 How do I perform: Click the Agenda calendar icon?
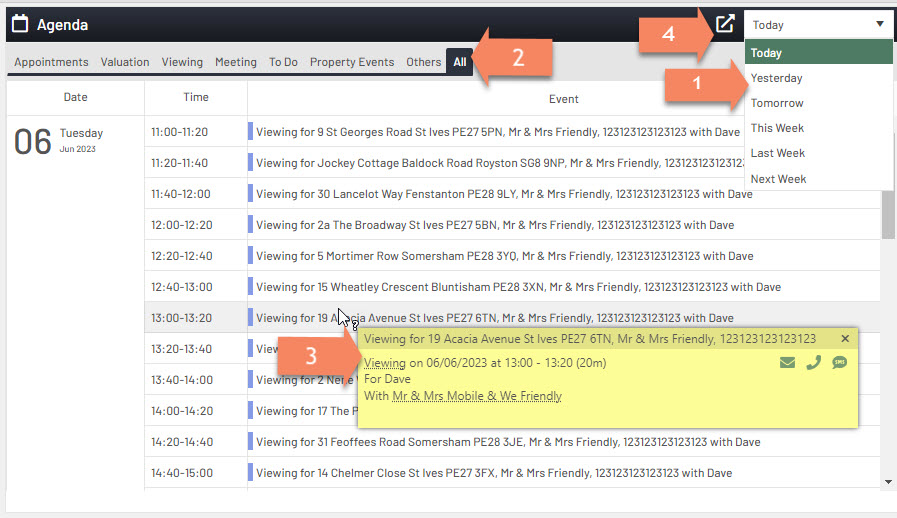[x=20, y=24]
